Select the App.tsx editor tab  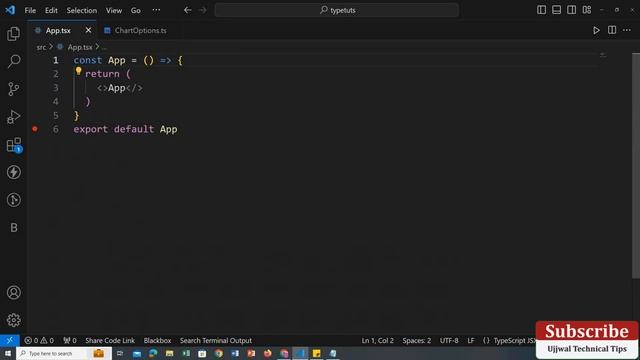58,31
